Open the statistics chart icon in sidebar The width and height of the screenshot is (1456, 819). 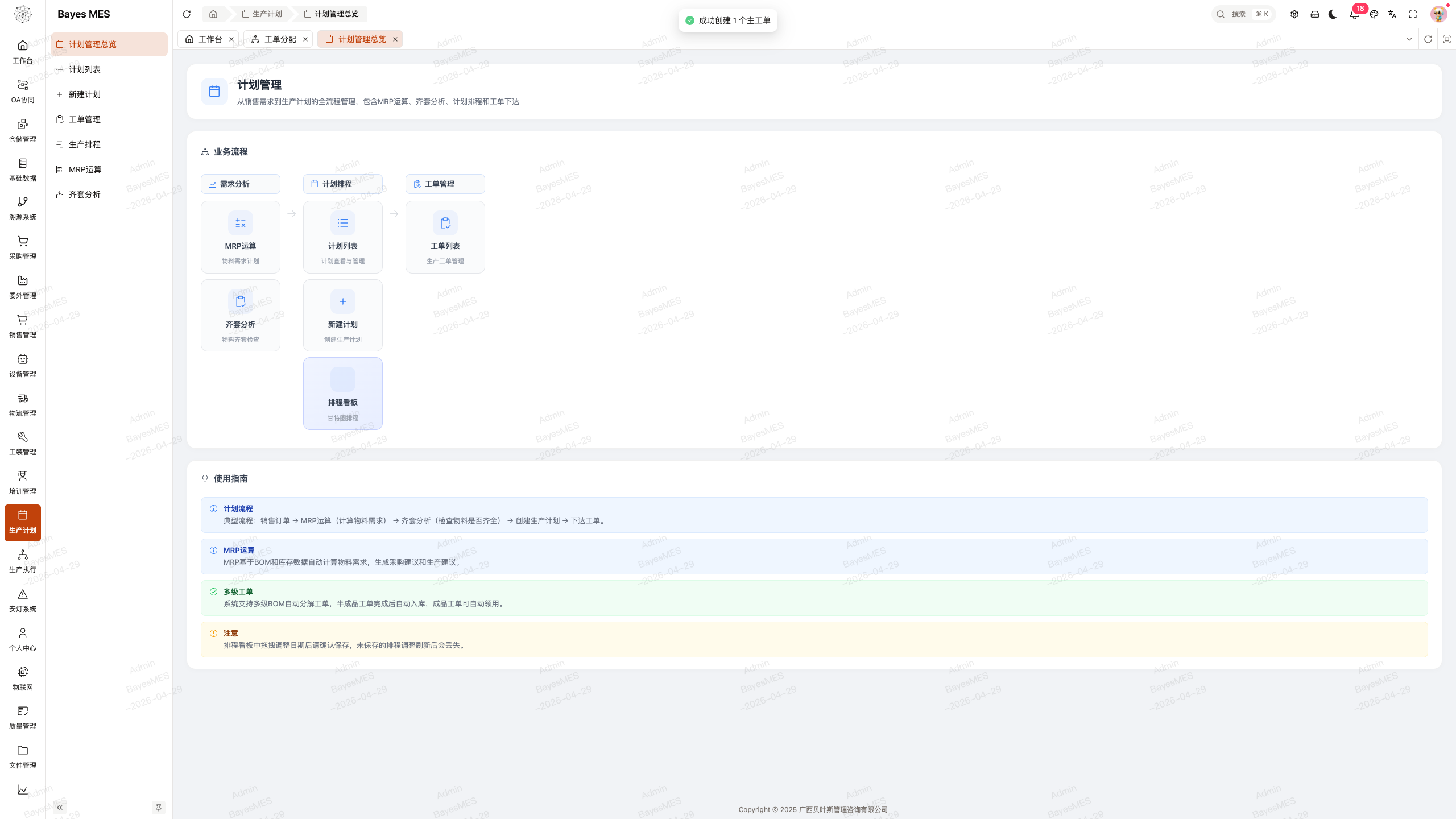click(x=23, y=790)
